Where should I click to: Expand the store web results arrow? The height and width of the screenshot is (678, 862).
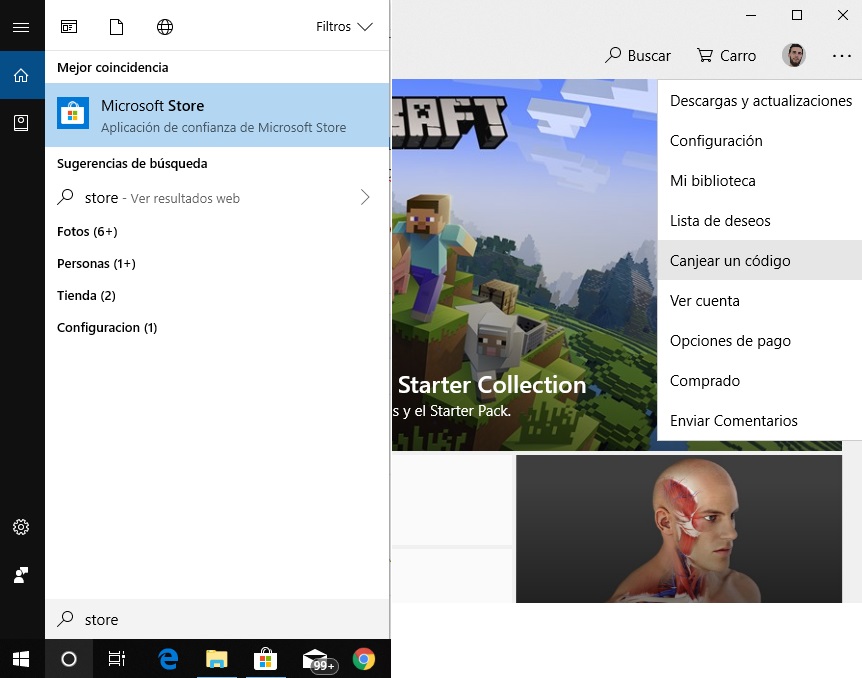pyautogui.click(x=365, y=198)
